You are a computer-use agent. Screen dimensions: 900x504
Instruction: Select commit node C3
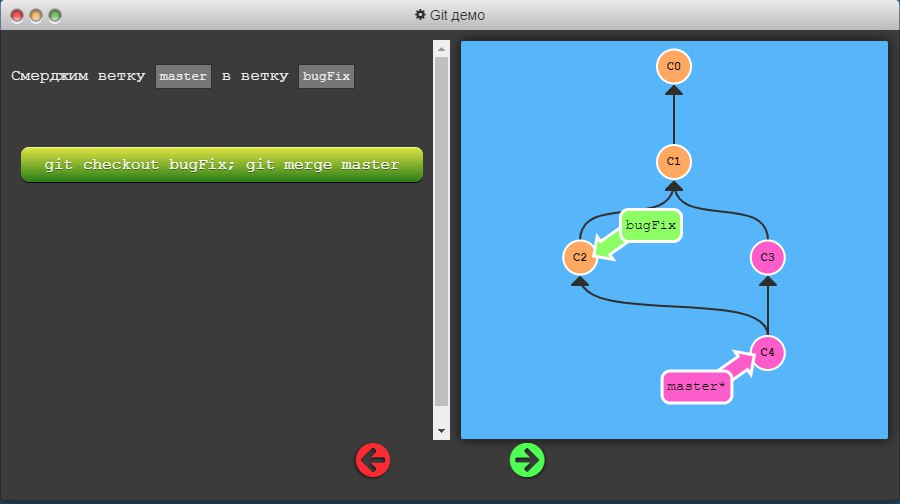(x=767, y=257)
